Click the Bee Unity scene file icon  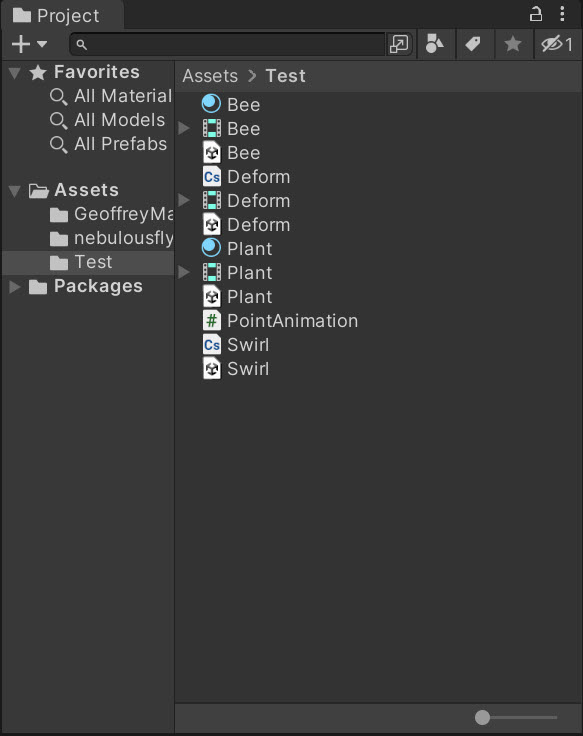tap(211, 153)
